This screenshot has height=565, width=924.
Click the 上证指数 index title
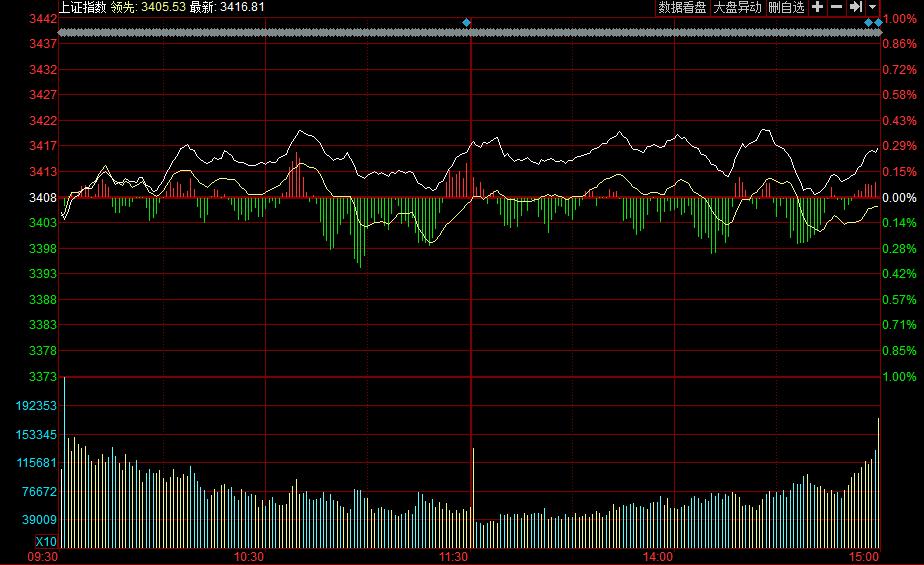(x=82, y=7)
